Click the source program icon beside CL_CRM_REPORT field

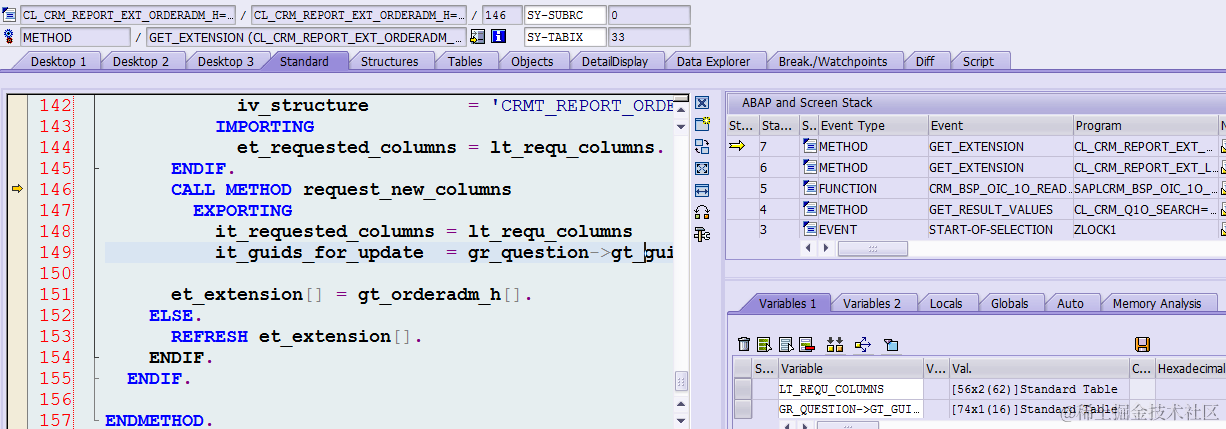(x=9, y=15)
